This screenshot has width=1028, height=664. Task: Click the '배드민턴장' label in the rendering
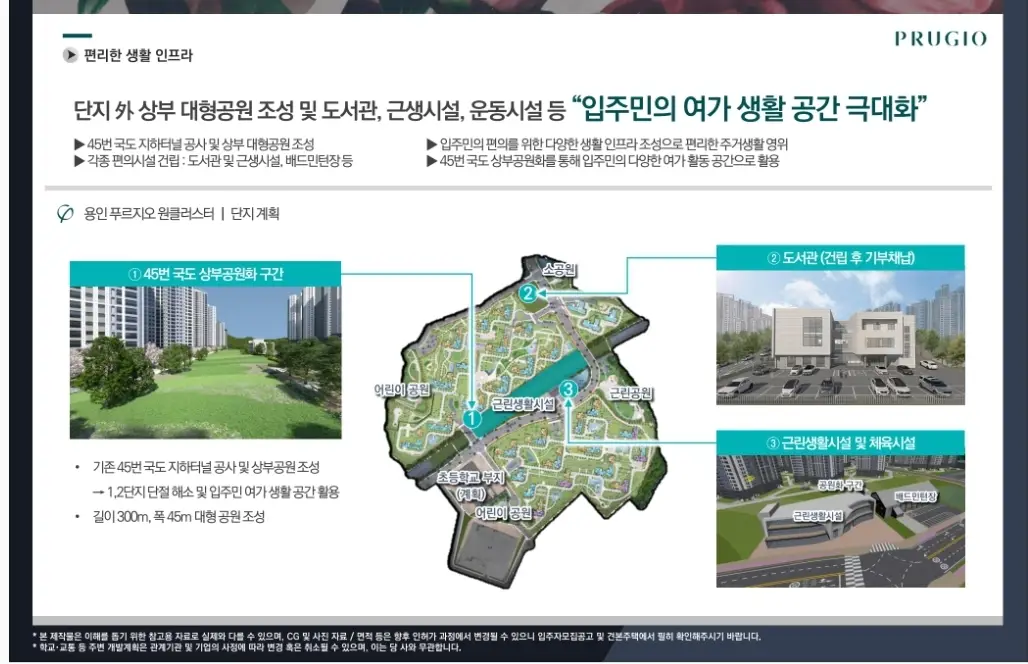pyautogui.click(x=916, y=497)
